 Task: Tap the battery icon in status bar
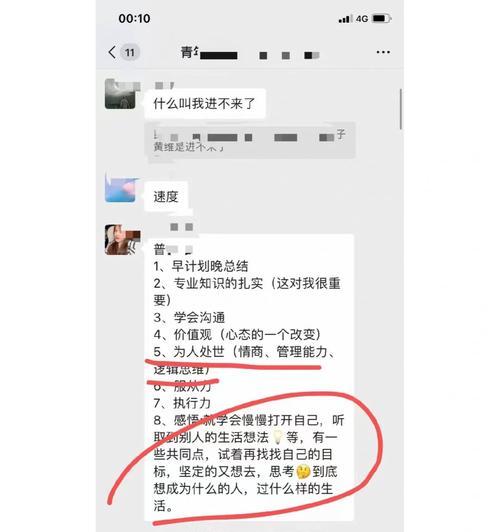coord(382,18)
